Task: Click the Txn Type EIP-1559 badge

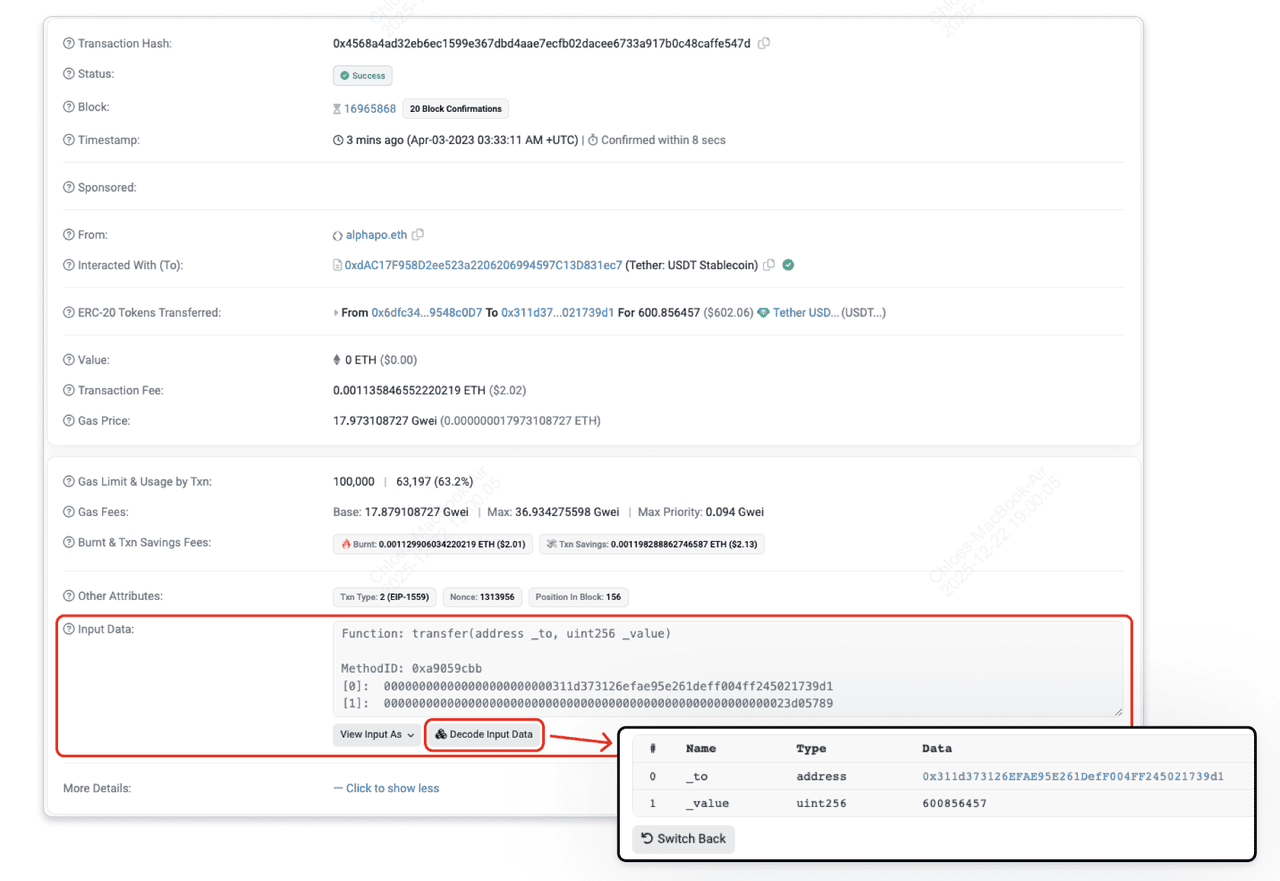Action: tap(385, 597)
